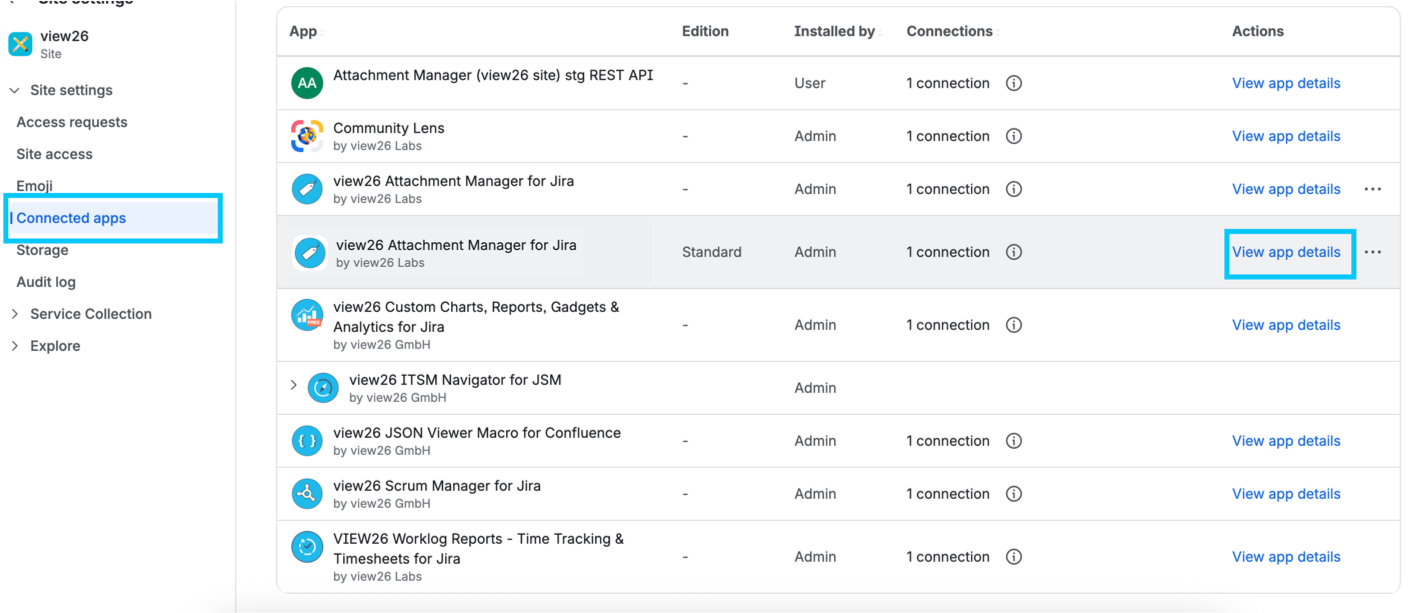Click 'User' in Installed by column

click(x=810, y=83)
